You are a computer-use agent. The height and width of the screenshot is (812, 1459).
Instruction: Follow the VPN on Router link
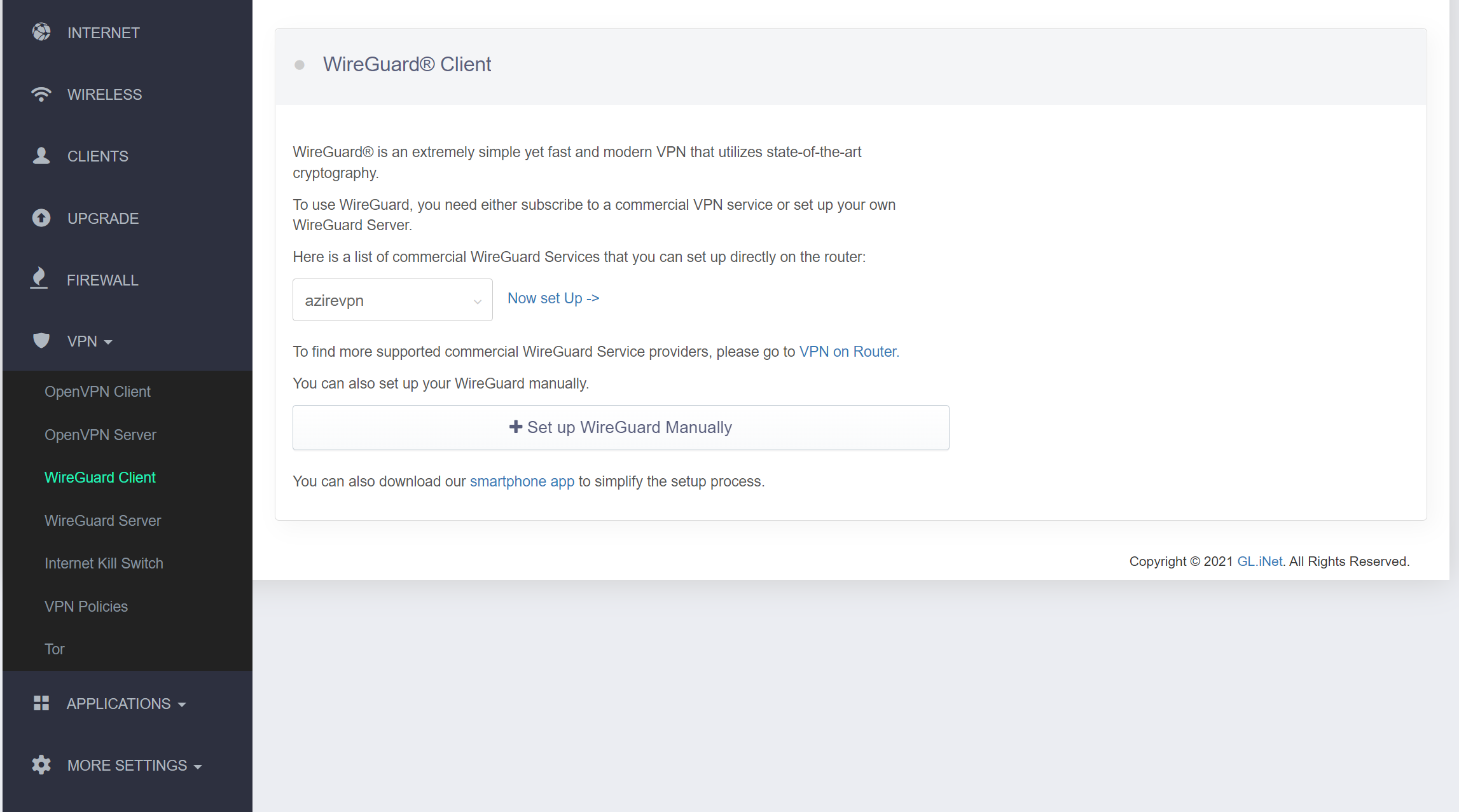tap(848, 352)
